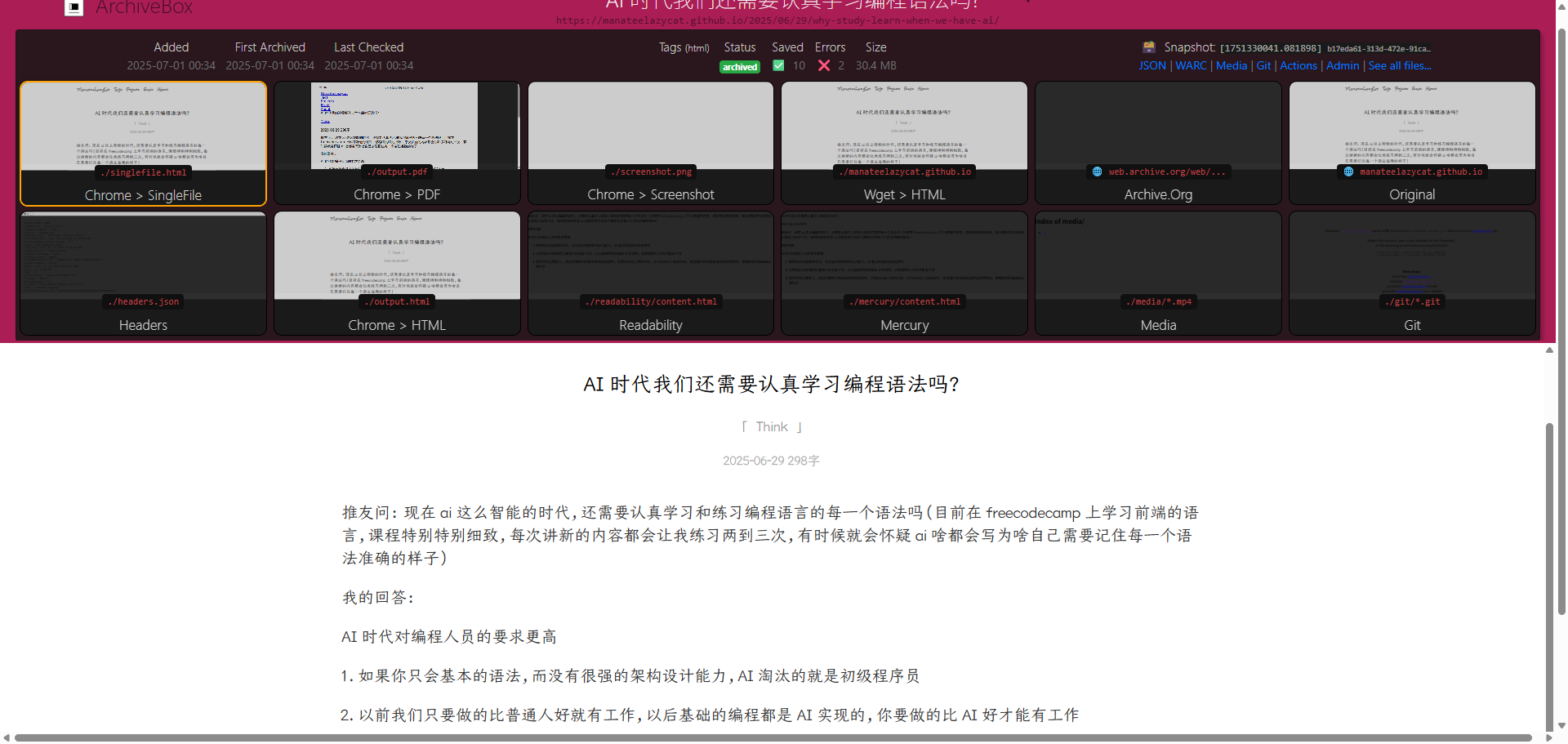Select the Chrome > Screenshot preview
The height and width of the screenshot is (744, 1568).
point(651,143)
